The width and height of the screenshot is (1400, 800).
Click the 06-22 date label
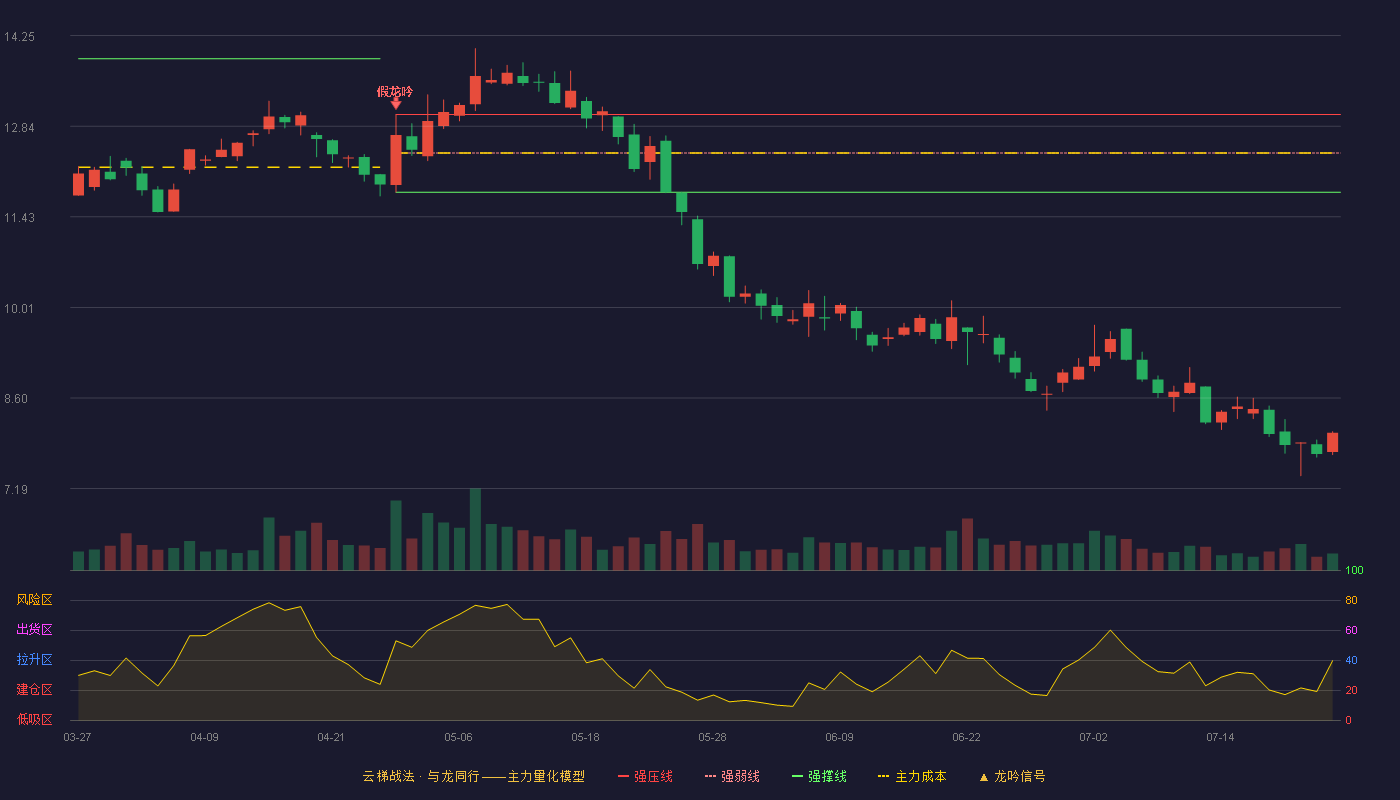pos(966,737)
